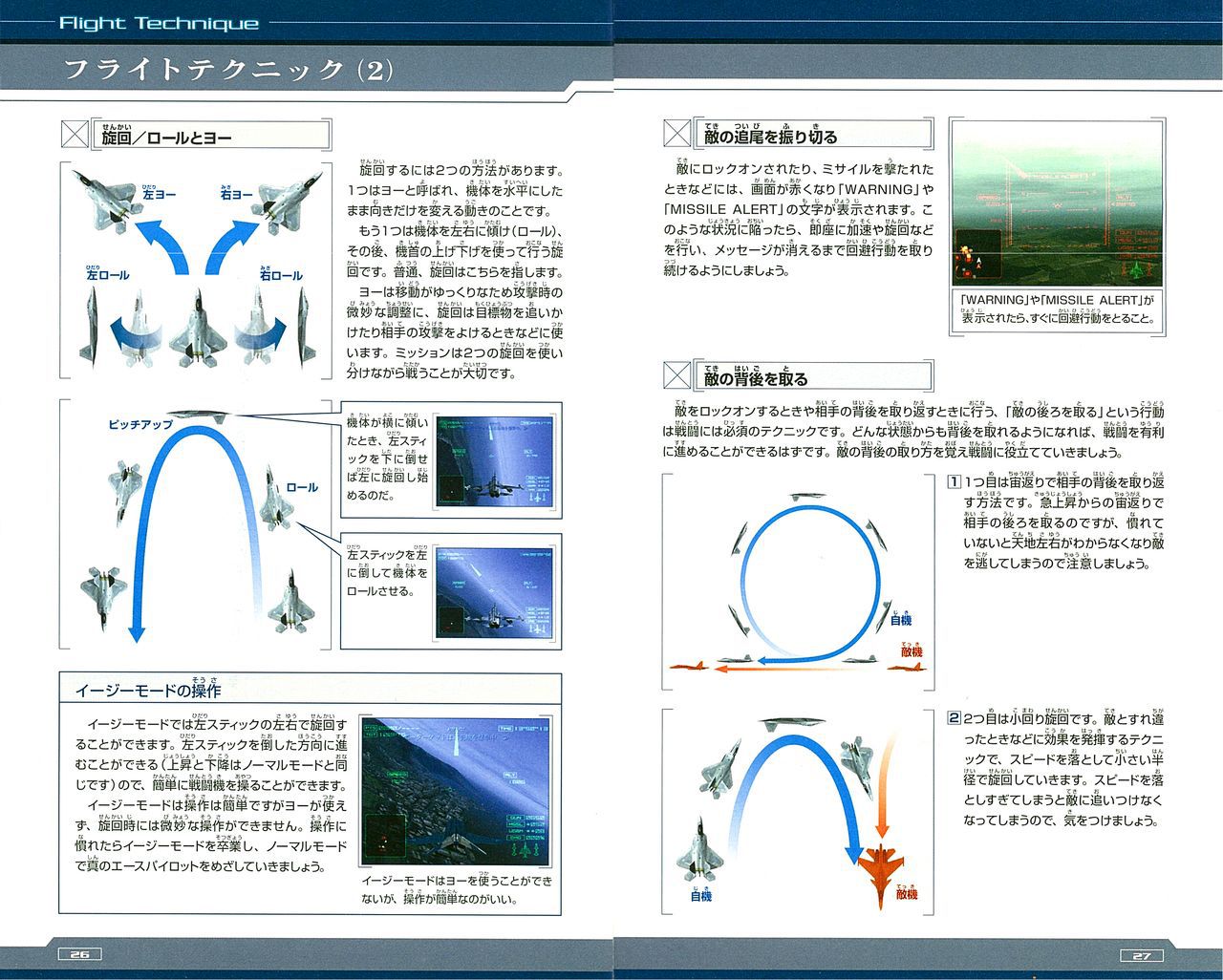1223x980 pixels.
Task: Click the 左ロール label
Action: (x=107, y=275)
